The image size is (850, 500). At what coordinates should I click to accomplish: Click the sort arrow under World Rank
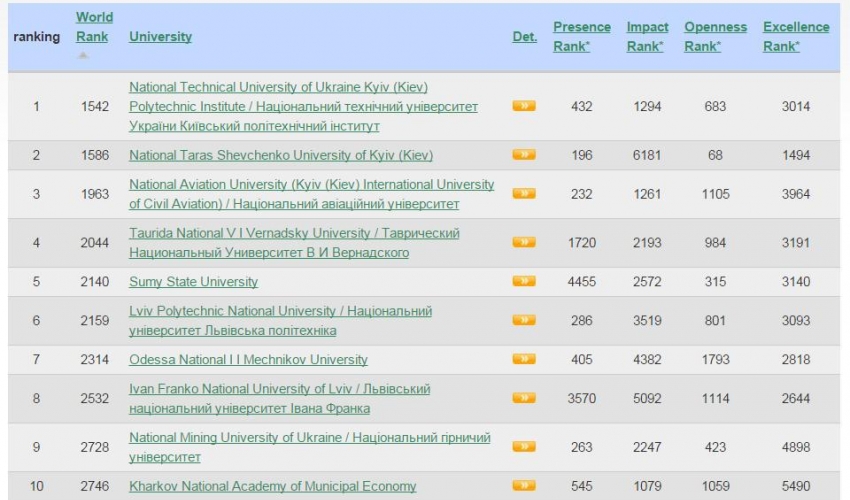[83, 55]
